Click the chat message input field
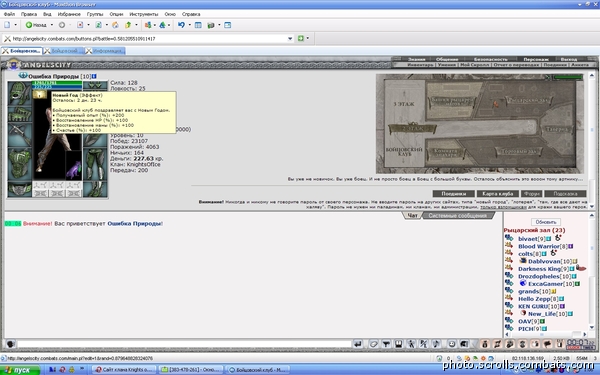 click(184, 344)
